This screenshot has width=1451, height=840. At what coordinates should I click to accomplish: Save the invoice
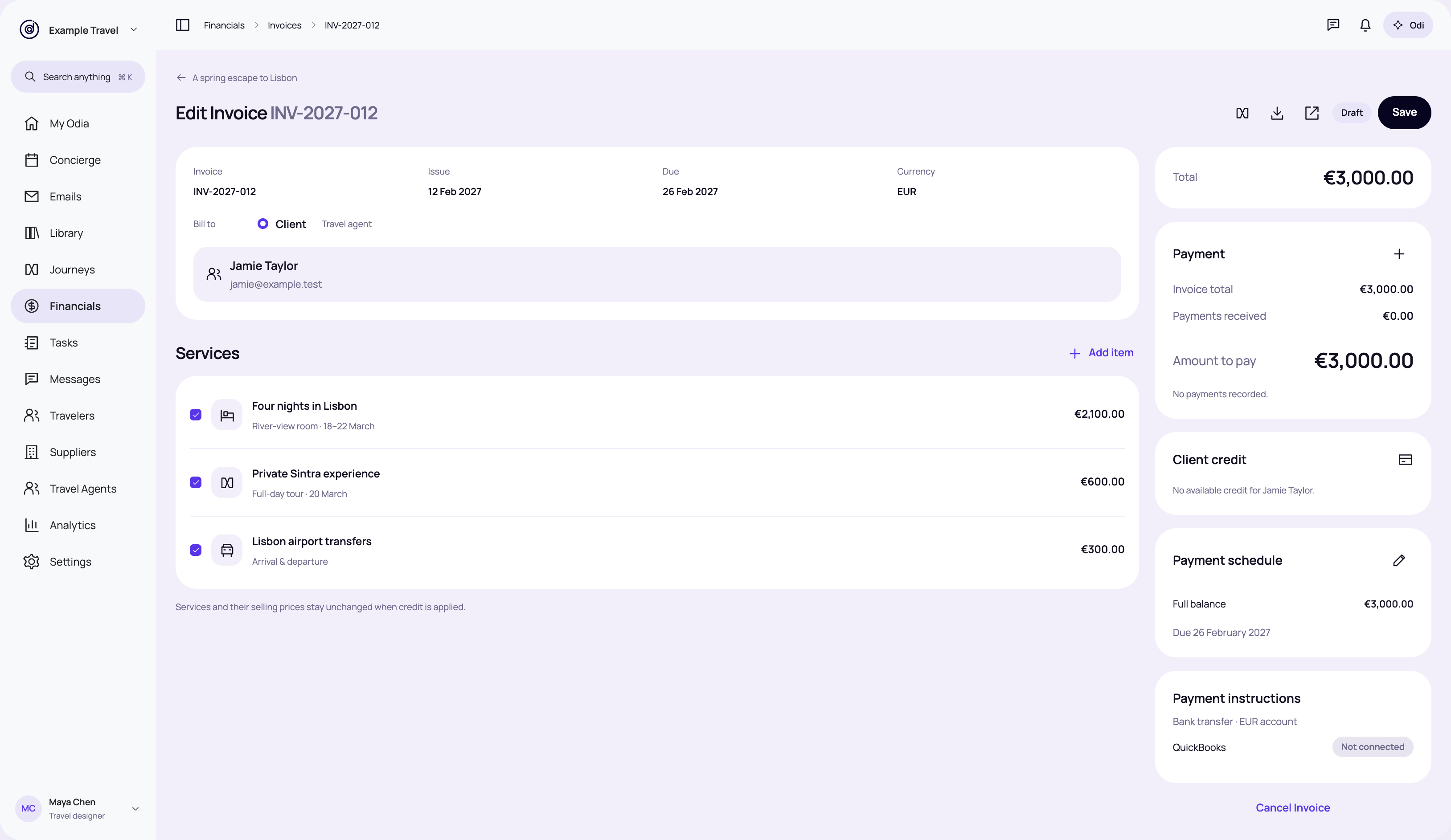[x=1404, y=112]
